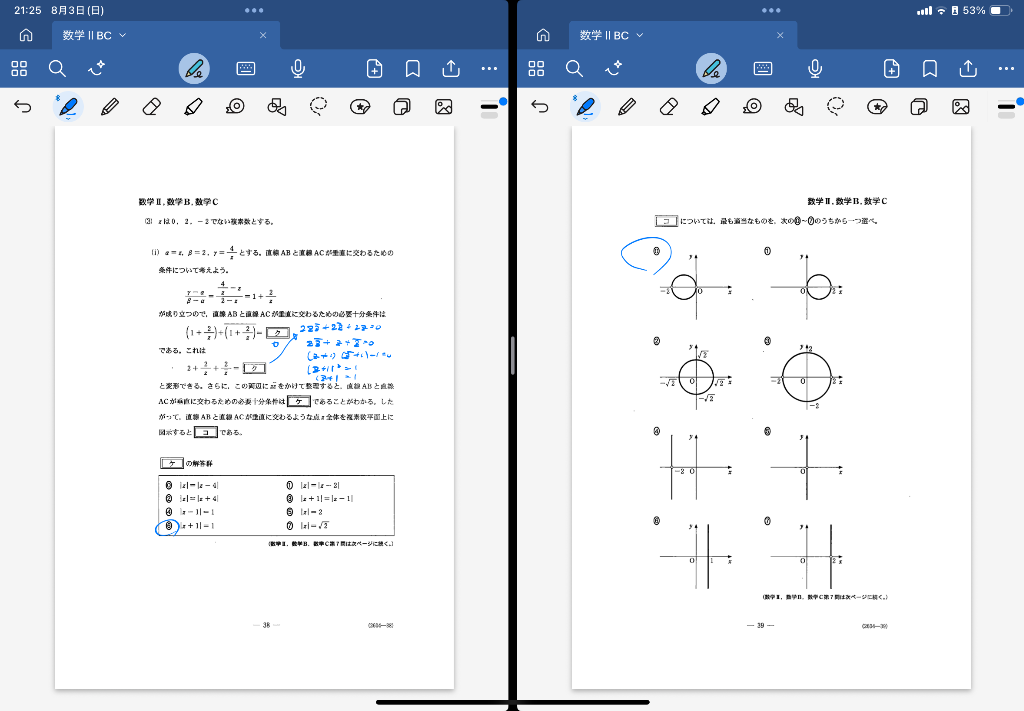Tap the share export button in left pane

[x=451, y=68]
